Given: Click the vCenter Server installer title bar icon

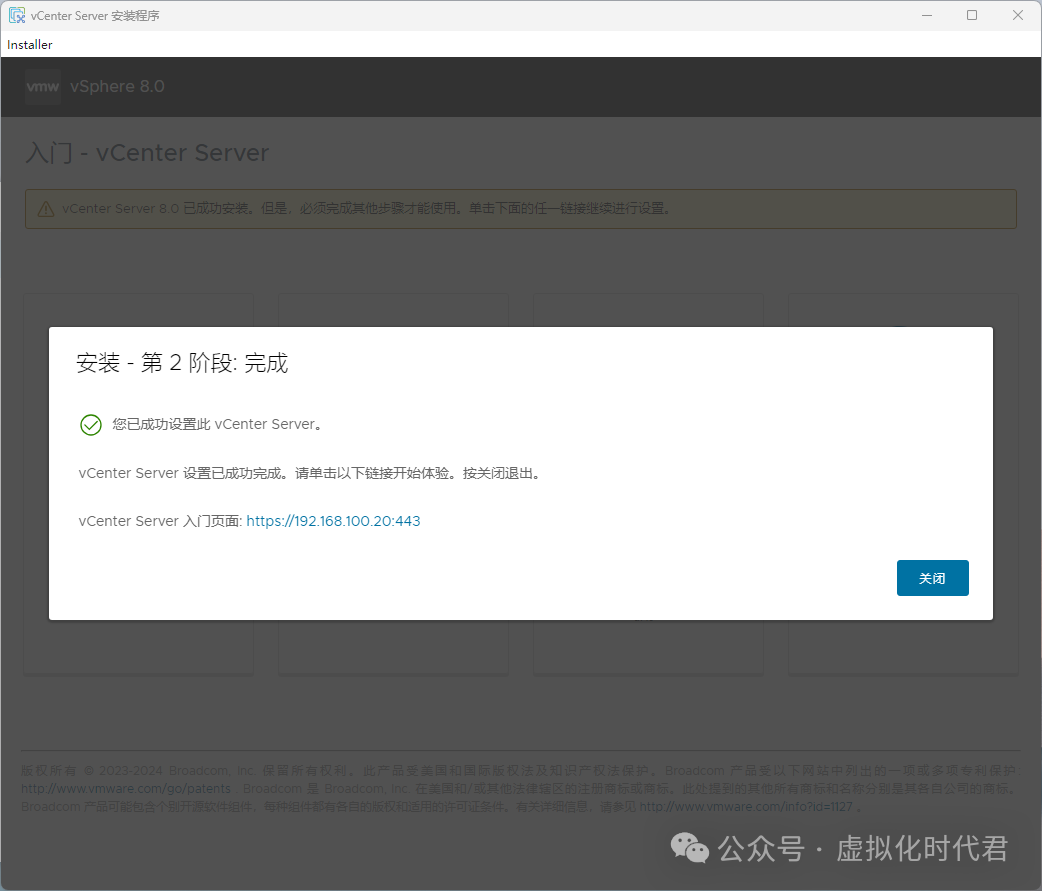Looking at the screenshot, I should pyautogui.click(x=17, y=15).
